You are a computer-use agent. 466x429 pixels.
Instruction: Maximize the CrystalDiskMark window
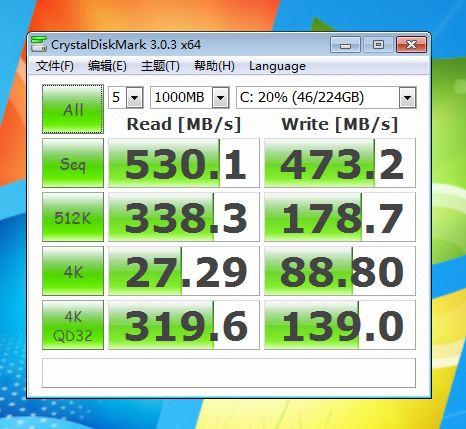(x=378, y=45)
